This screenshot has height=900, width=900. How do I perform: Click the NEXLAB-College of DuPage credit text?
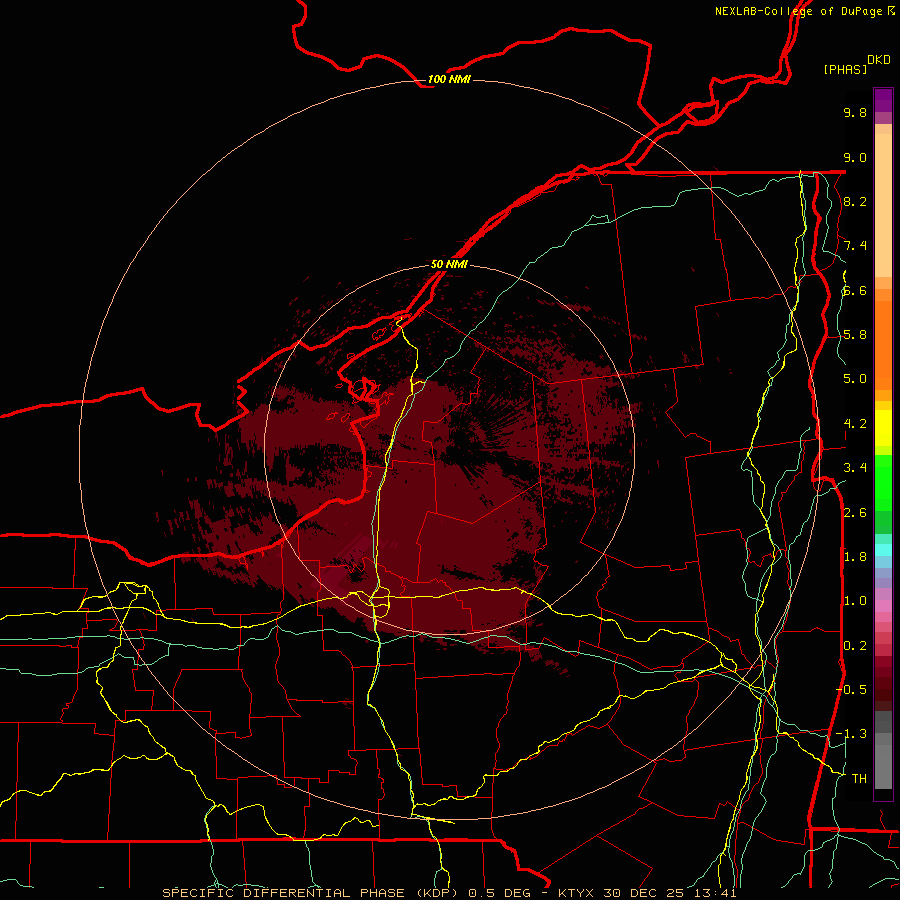[798, 11]
